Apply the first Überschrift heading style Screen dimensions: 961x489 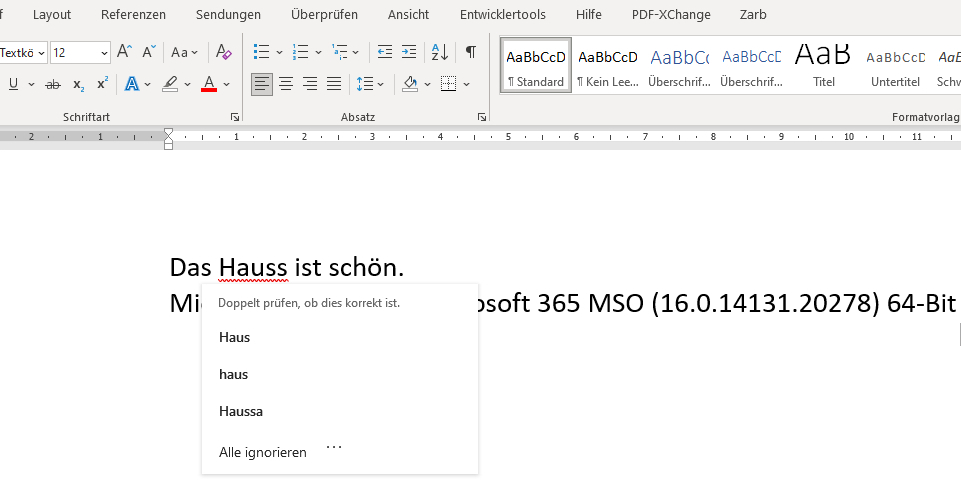coord(680,65)
